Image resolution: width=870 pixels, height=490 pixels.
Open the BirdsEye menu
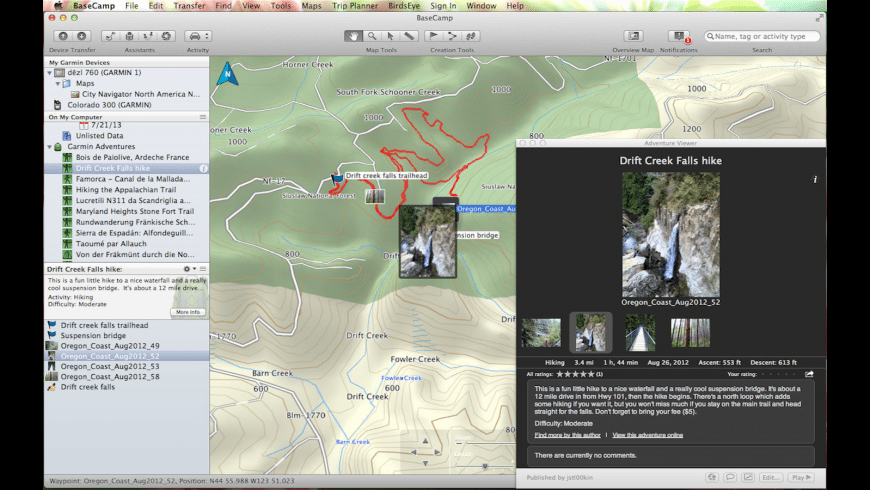point(404,6)
